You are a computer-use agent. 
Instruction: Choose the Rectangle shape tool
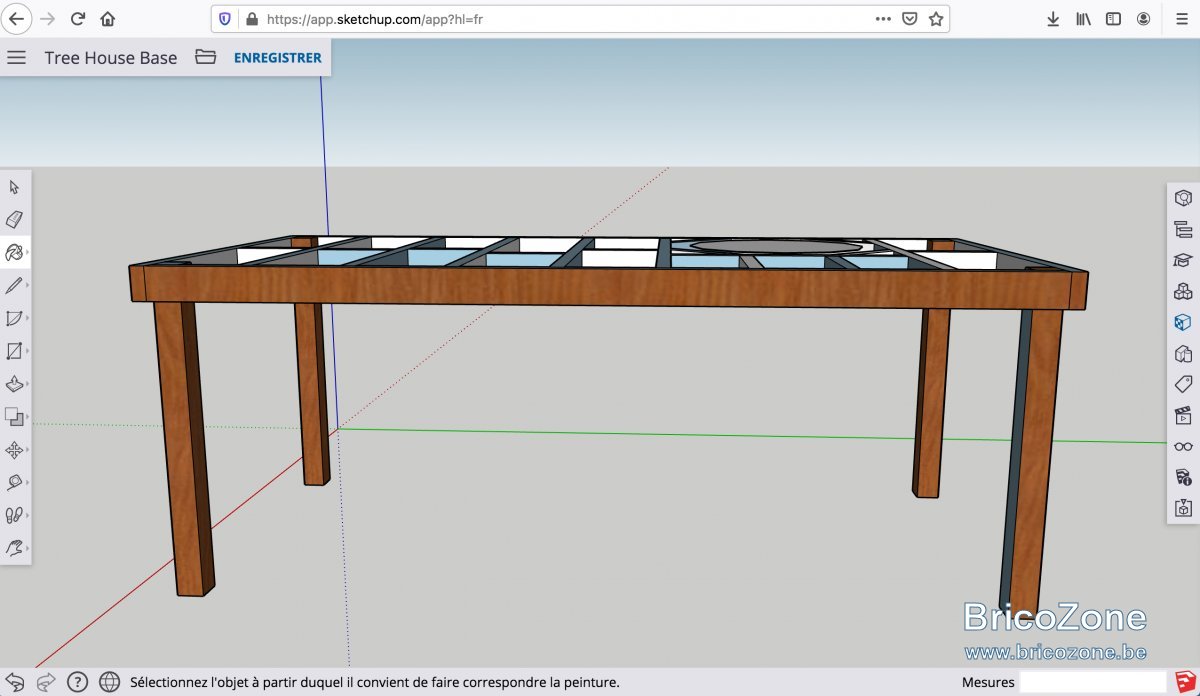tap(14, 351)
